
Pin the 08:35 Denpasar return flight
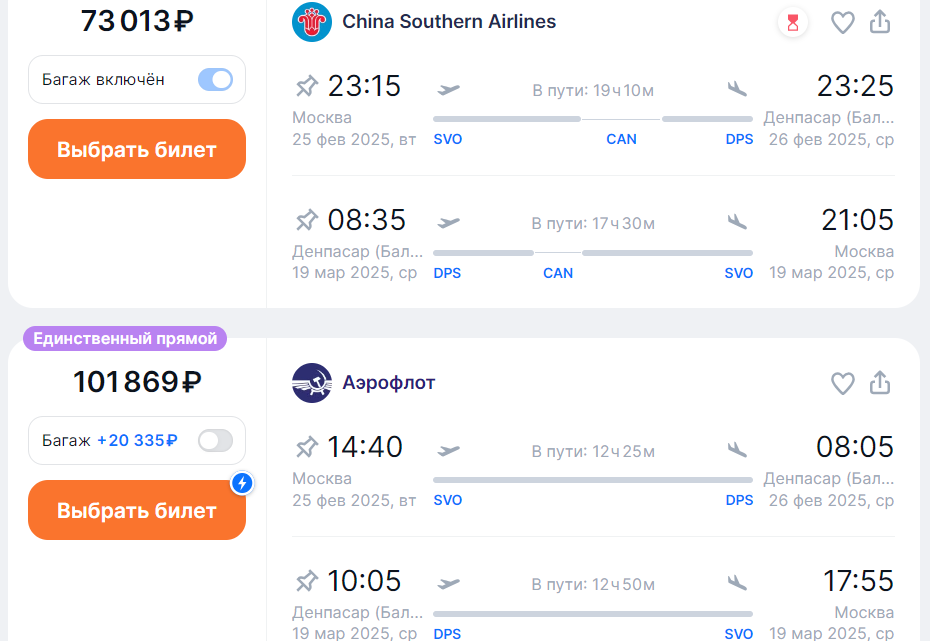click(307, 220)
